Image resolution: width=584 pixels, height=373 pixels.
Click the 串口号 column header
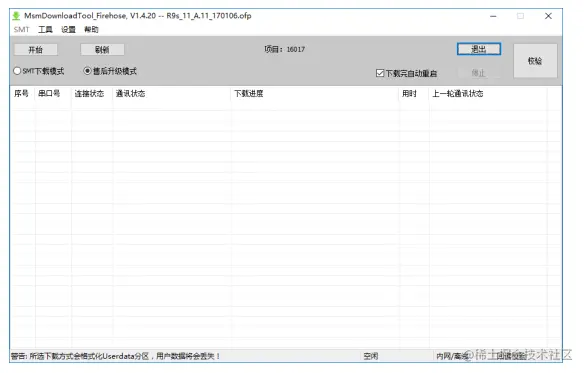pos(53,94)
